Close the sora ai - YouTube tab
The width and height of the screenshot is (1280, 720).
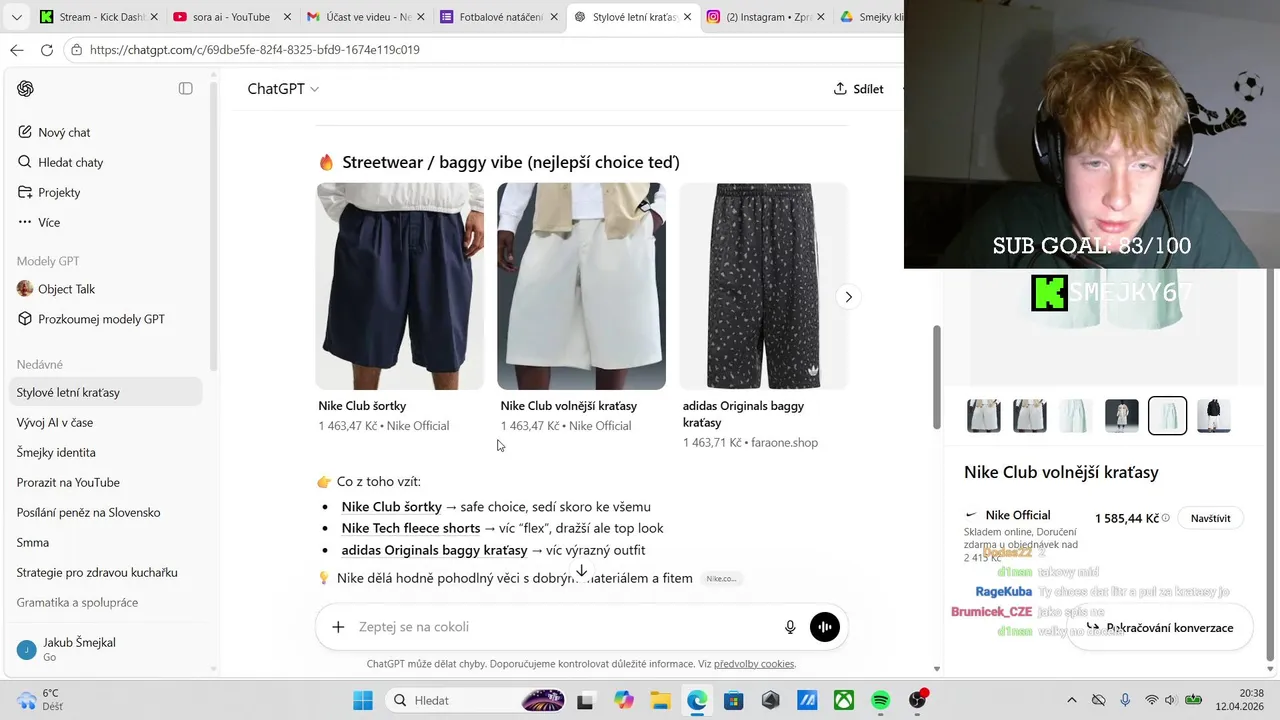click(287, 17)
